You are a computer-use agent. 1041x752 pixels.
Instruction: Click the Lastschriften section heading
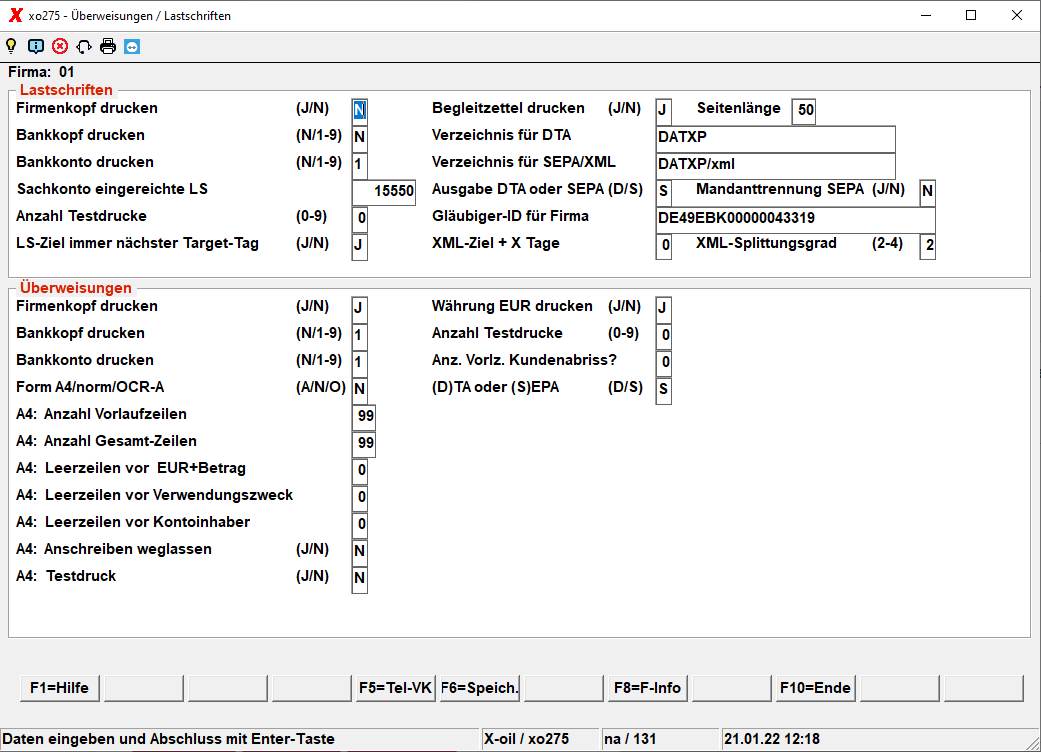[x=66, y=90]
